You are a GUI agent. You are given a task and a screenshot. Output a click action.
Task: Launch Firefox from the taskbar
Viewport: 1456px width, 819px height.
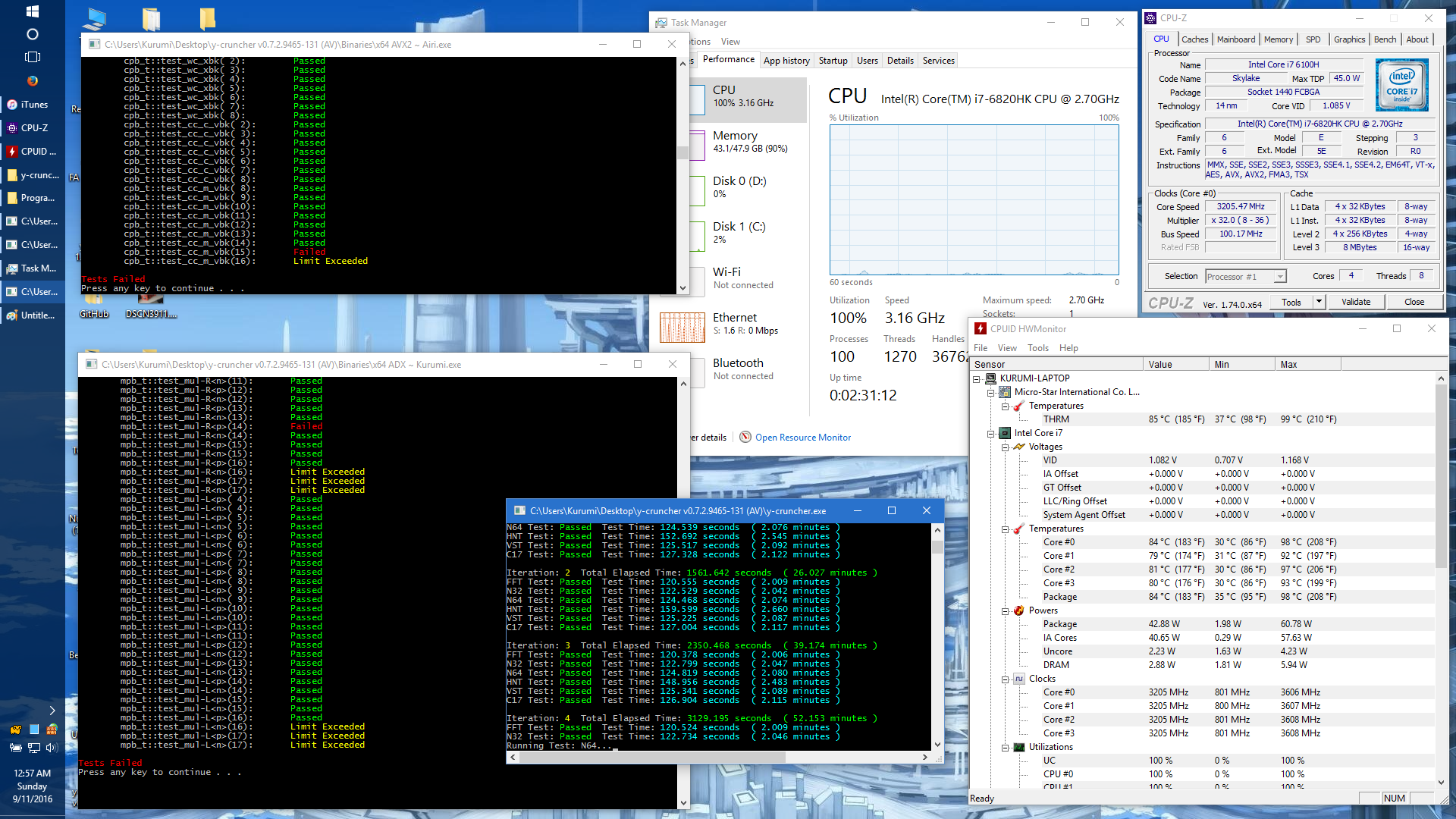[x=32, y=80]
